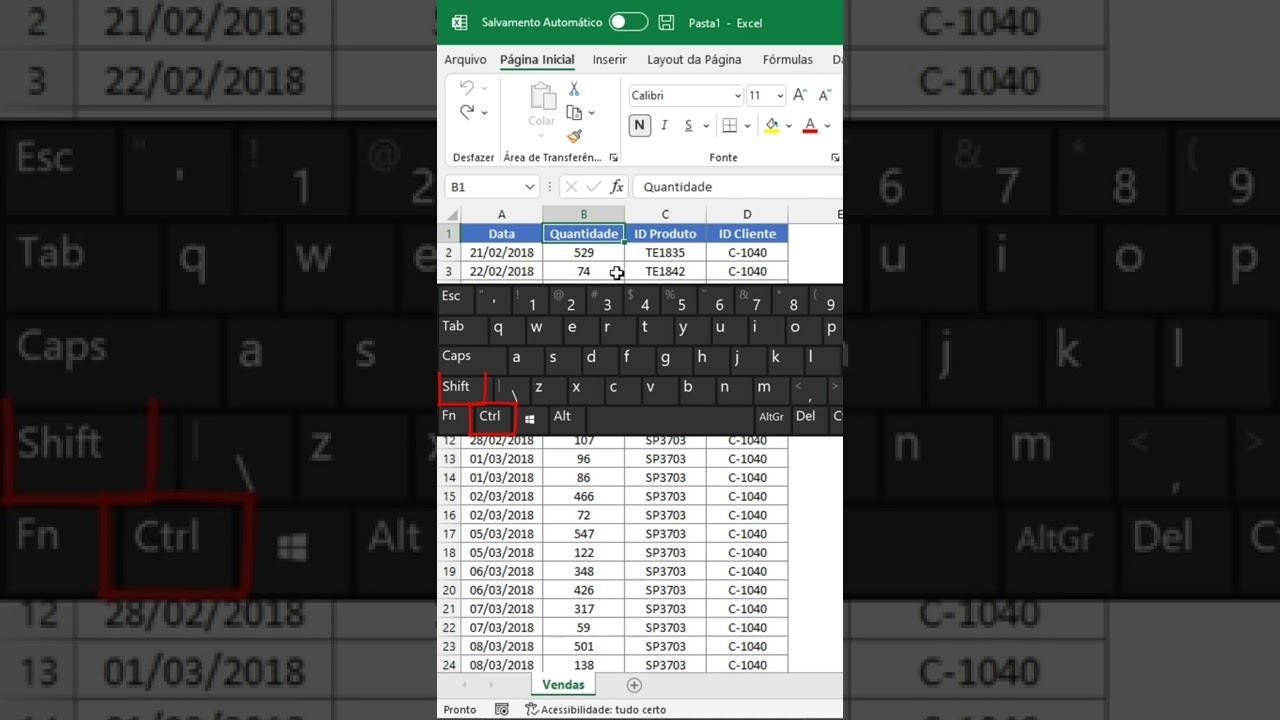Click the Borders grid icon
1280x720 pixels.
(730, 125)
